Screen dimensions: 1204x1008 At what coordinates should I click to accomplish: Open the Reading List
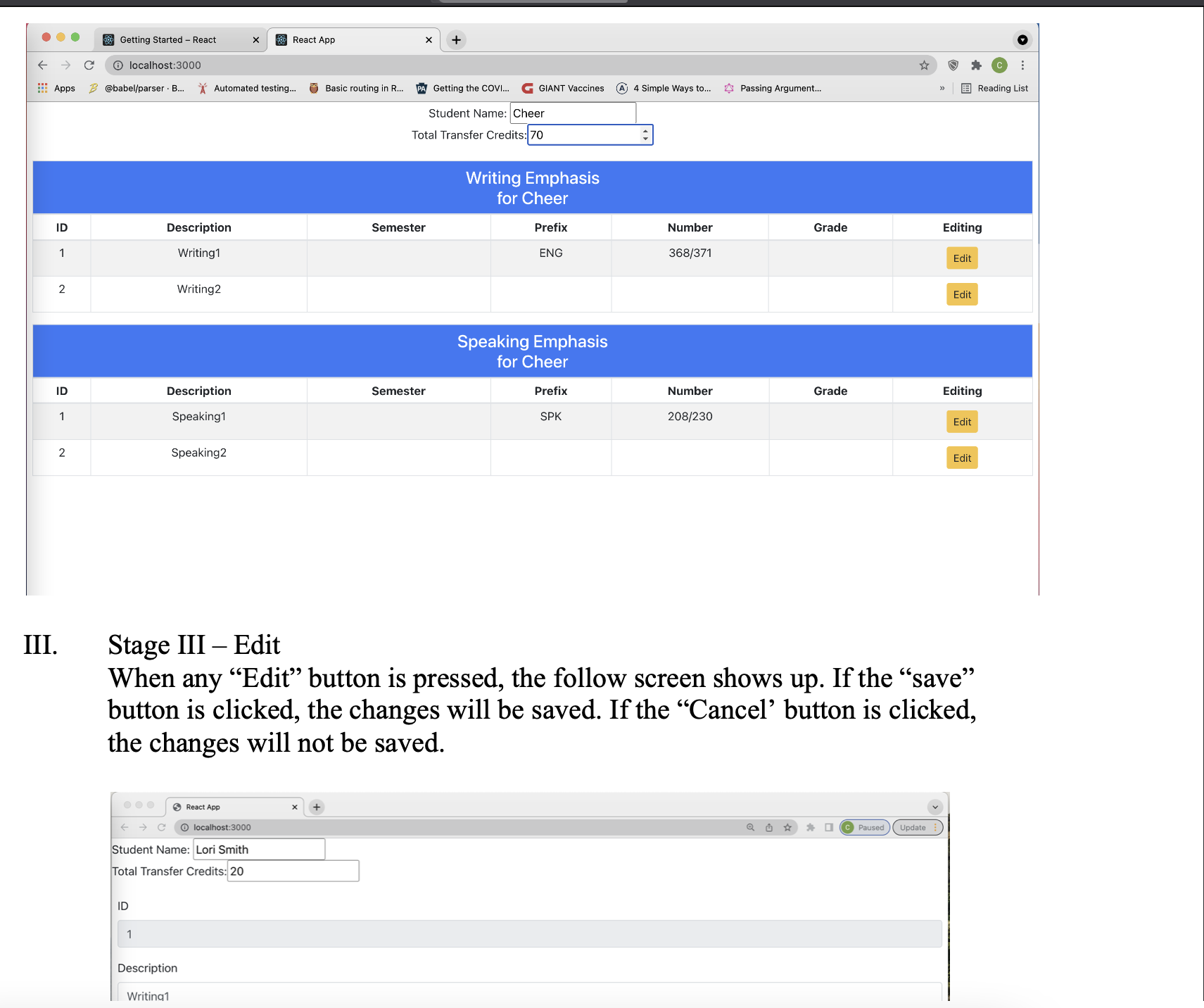(x=994, y=88)
